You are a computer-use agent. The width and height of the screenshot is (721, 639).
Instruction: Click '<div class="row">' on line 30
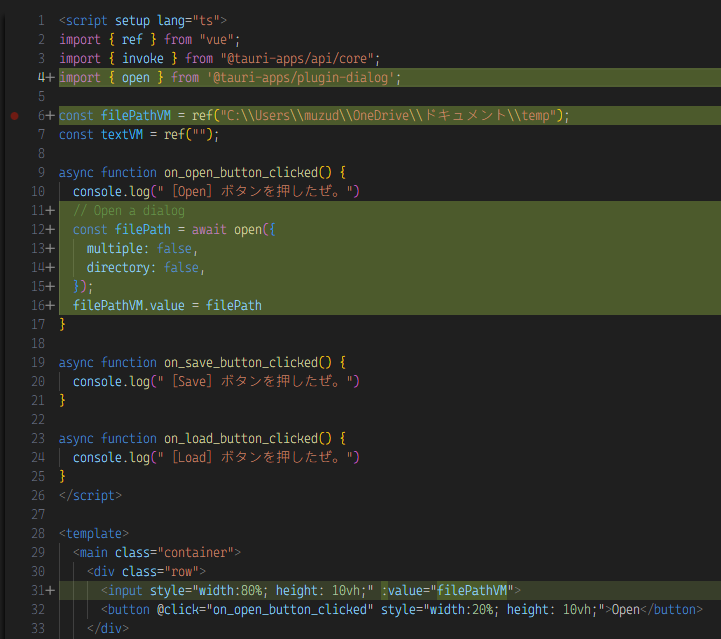click(146, 571)
